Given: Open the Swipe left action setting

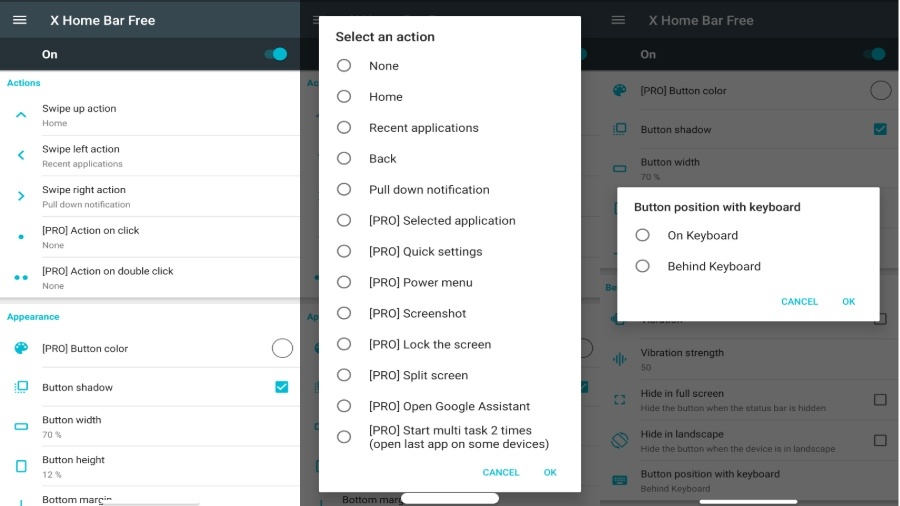Looking at the screenshot, I should (x=150, y=155).
